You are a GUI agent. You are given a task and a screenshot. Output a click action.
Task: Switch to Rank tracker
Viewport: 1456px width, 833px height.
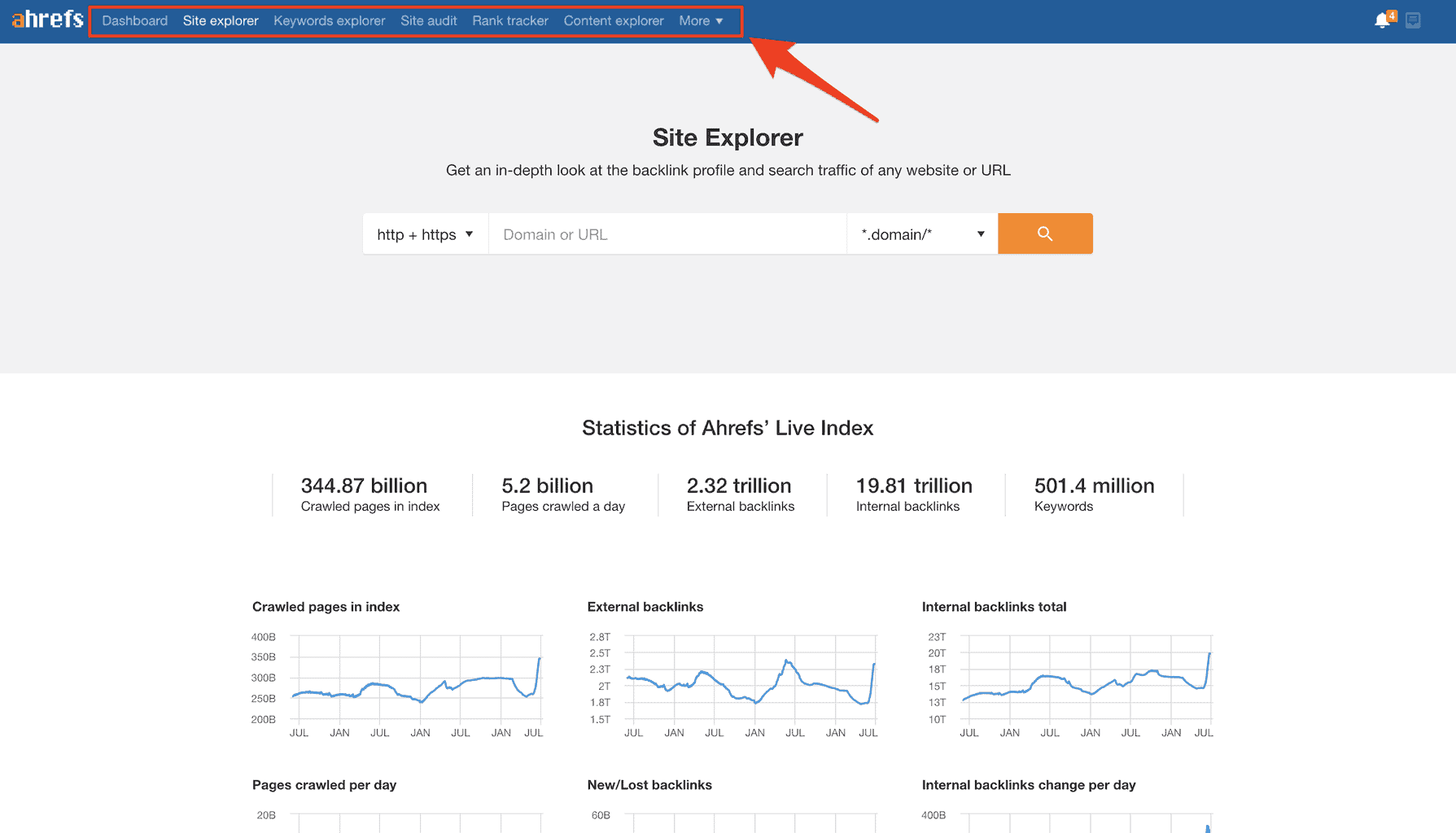point(510,21)
